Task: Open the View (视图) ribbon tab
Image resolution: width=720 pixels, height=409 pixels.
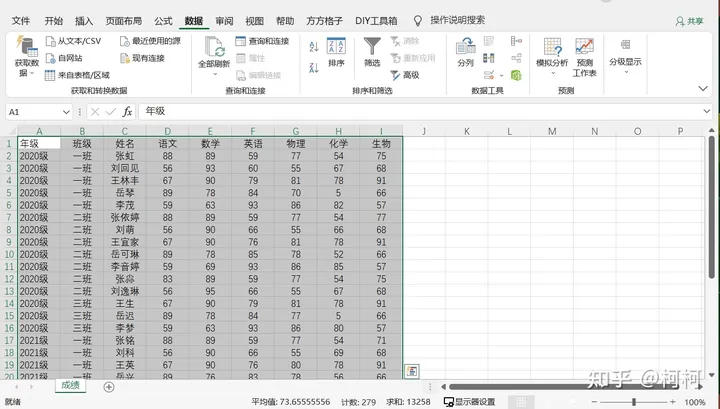Action: pos(255,20)
